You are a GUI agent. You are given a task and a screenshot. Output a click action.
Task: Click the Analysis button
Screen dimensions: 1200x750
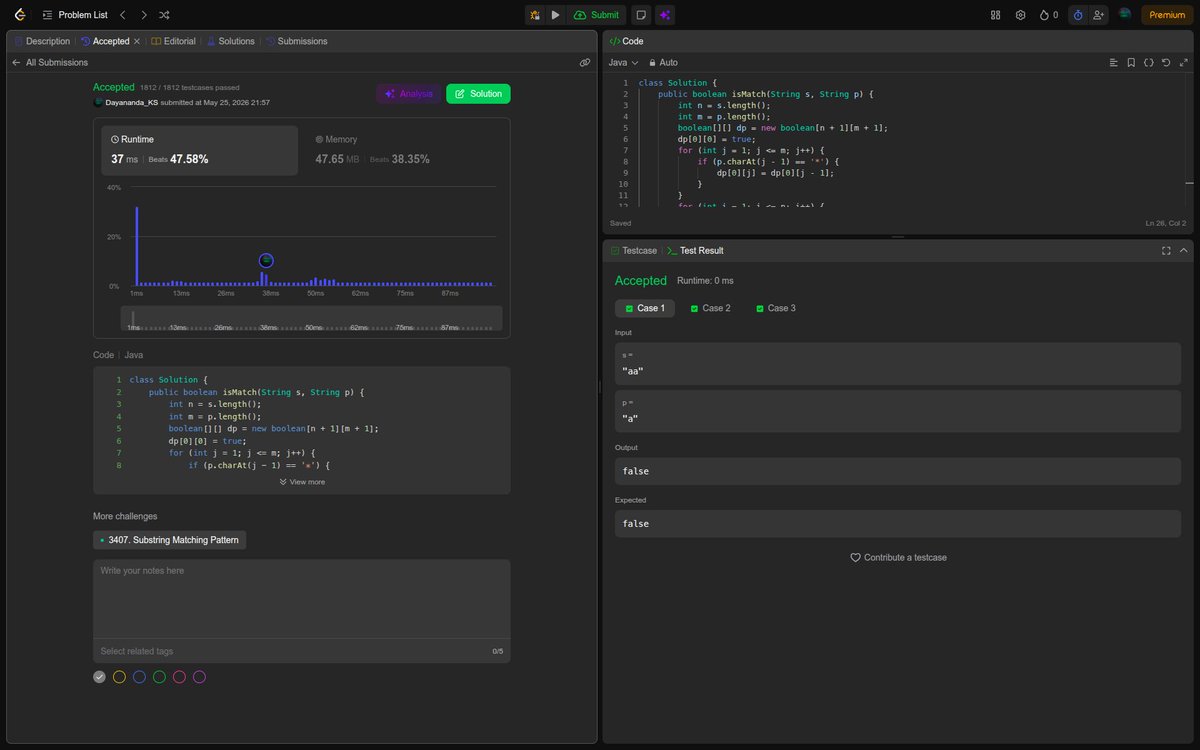[409, 93]
